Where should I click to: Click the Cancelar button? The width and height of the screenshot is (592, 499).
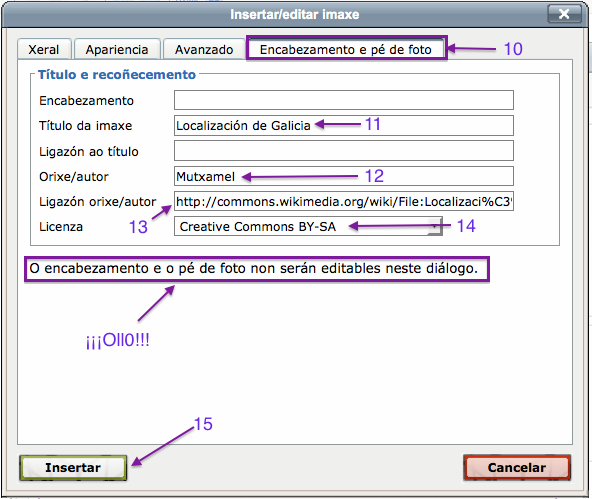pyautogui.click(x=517, y=467)
